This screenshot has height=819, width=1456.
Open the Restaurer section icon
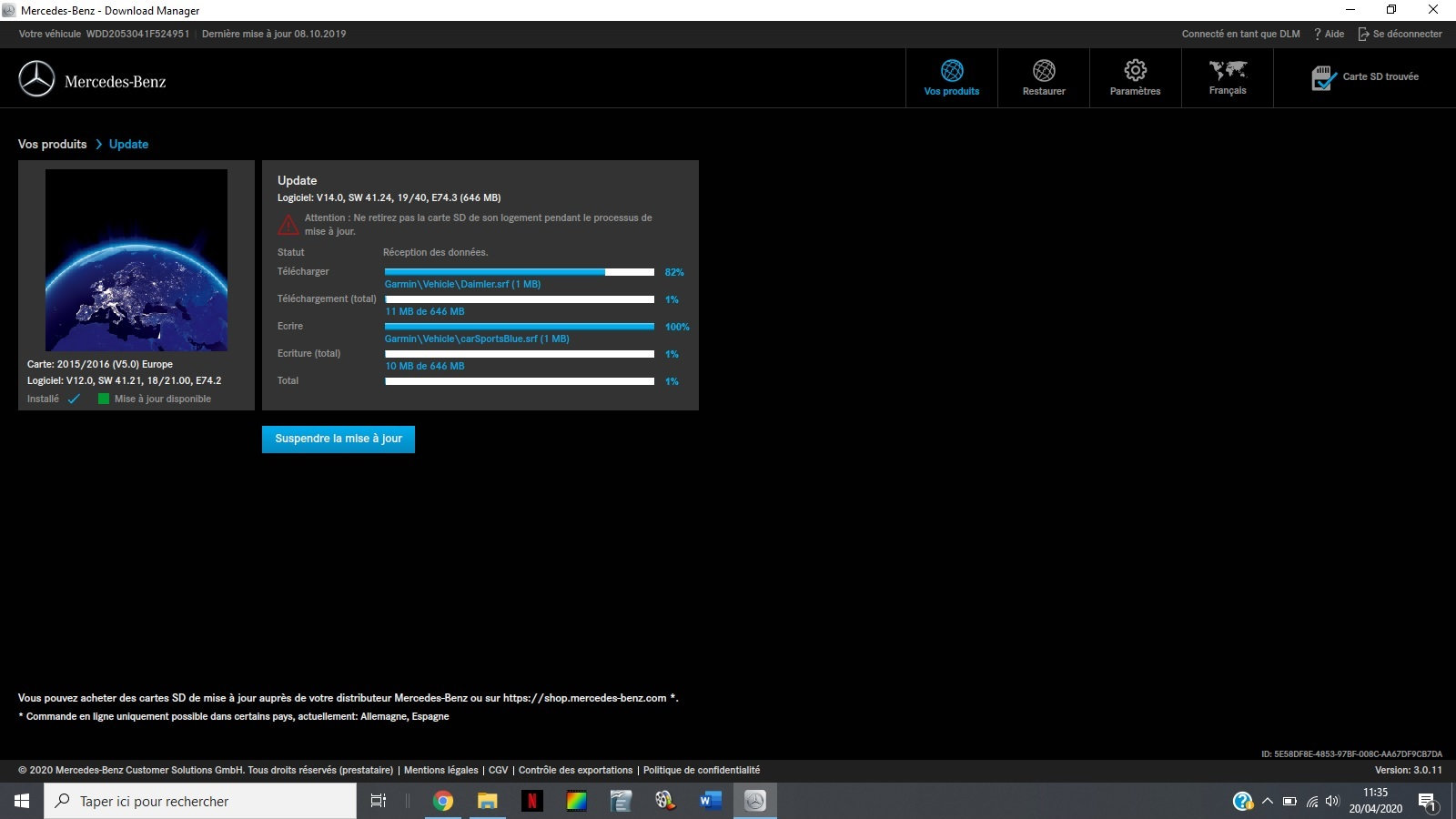tap(1044, 70)
